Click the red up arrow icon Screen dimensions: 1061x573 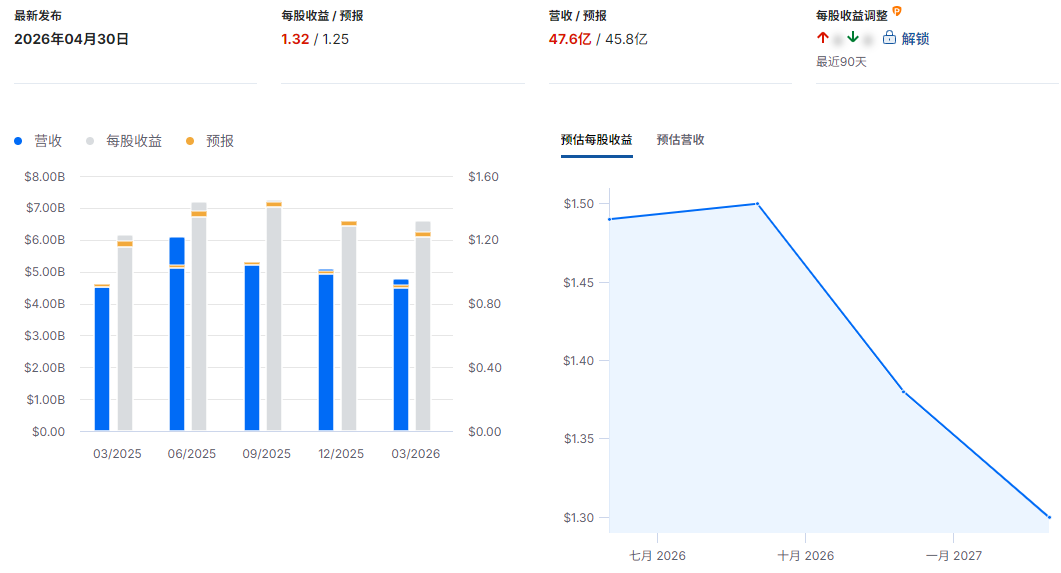(x=823, y=37)
